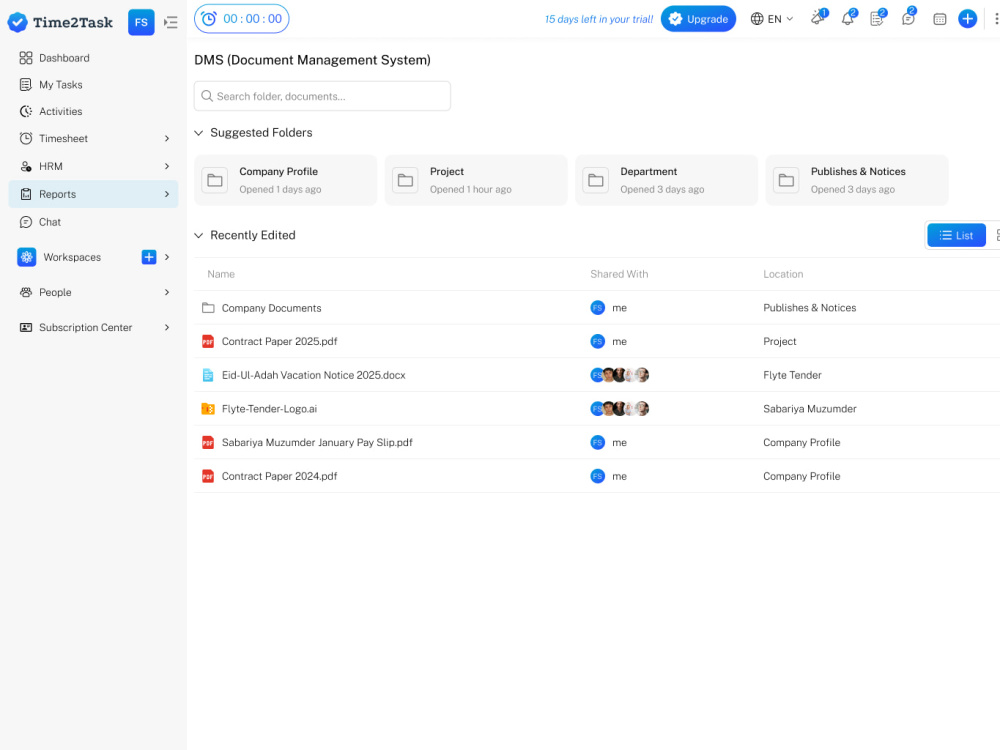Click the Name column header
The height and width of the screenshot is (750, 1000).
click(221, 274)
